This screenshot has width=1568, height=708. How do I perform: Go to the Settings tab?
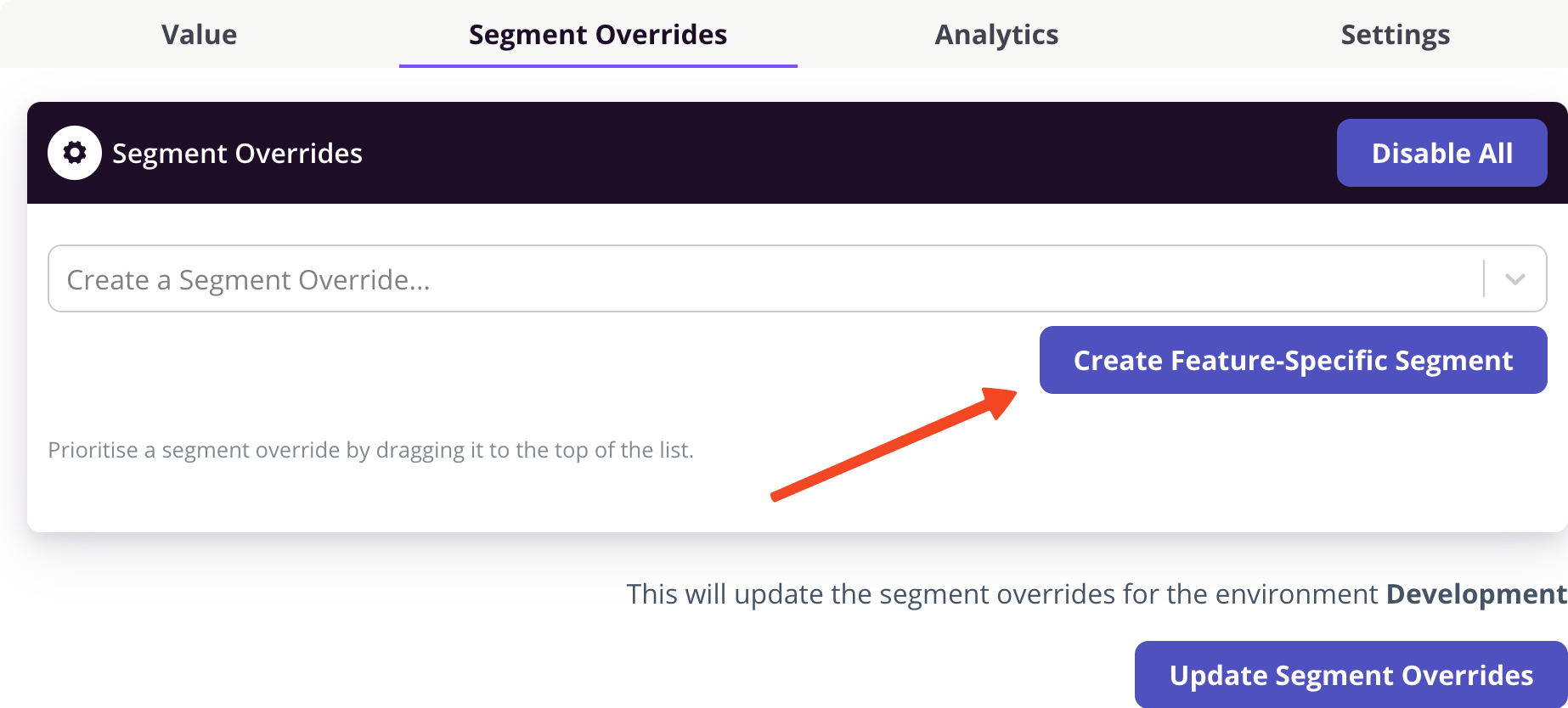[x=1395, y=35]
